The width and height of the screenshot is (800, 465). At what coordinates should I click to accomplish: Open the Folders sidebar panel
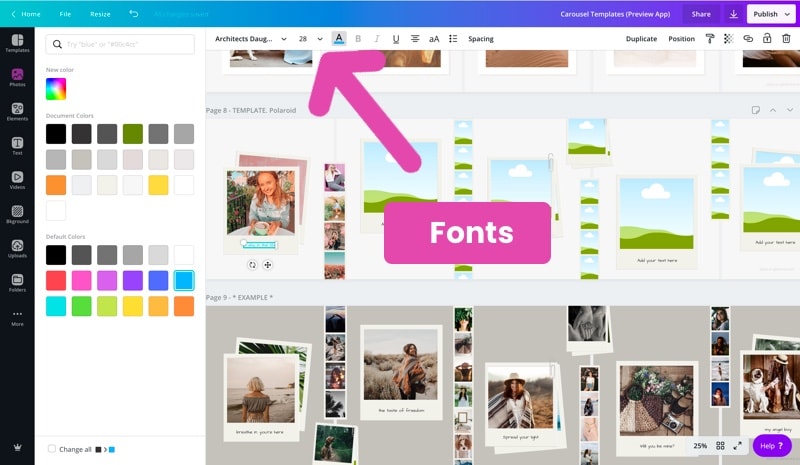[17, 283]
